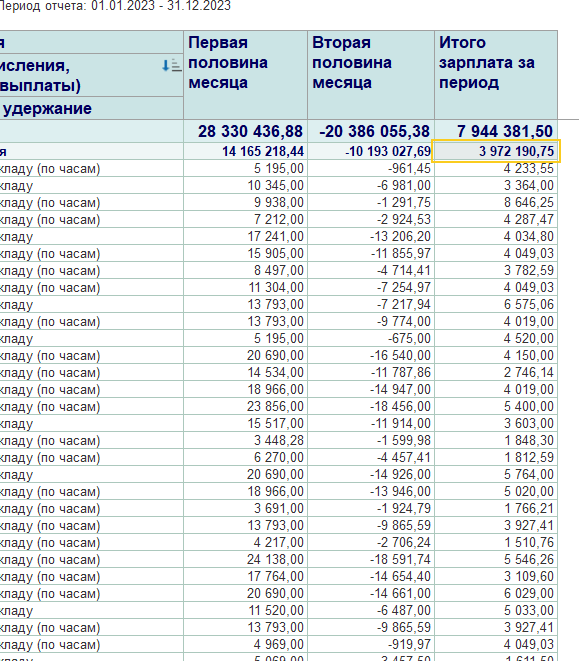Select cell 3 364,00

(496, 185)
